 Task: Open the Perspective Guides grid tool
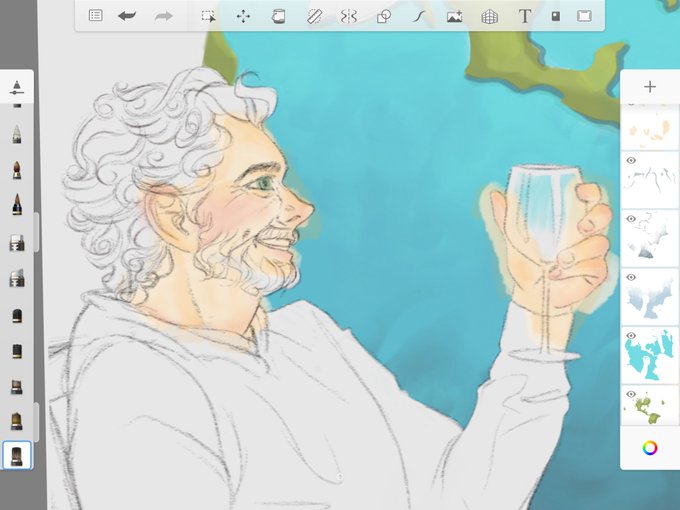click(x=490, y=16)
